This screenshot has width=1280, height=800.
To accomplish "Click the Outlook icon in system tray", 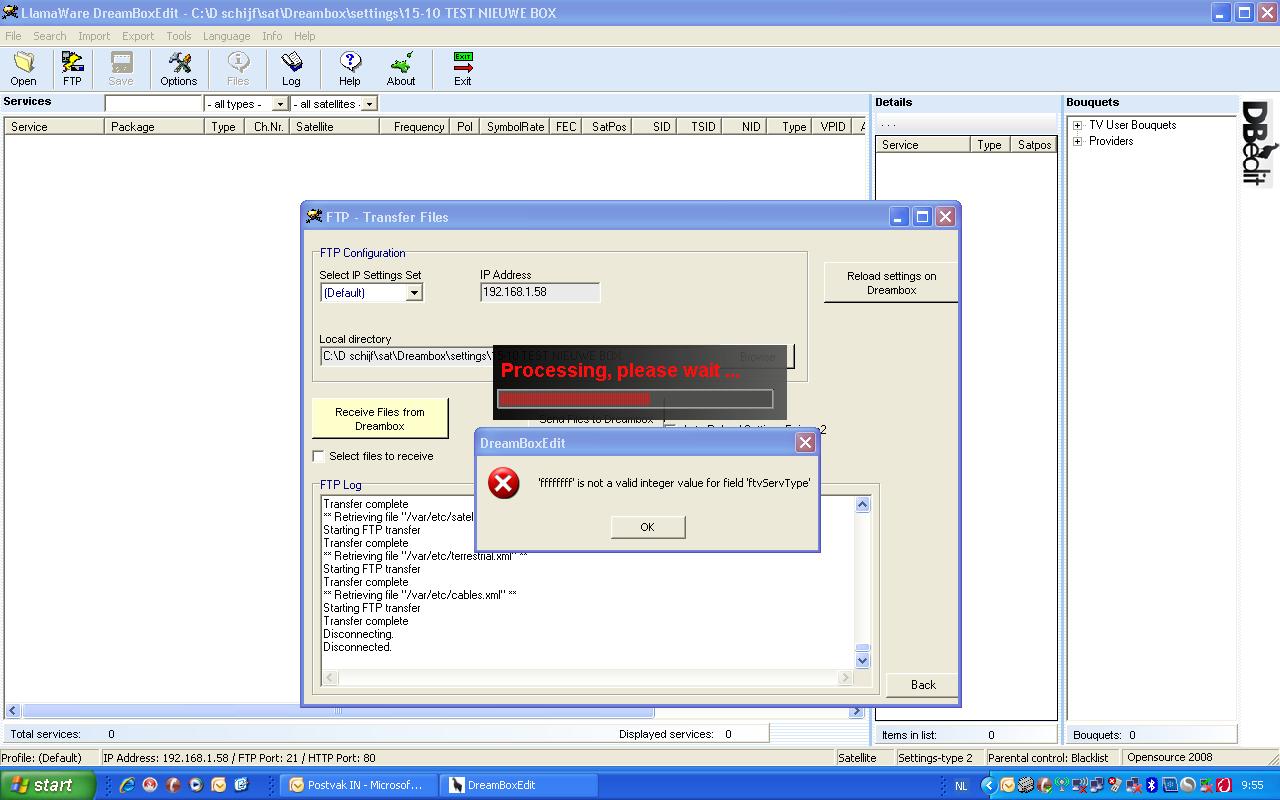I will (1007, 785).
